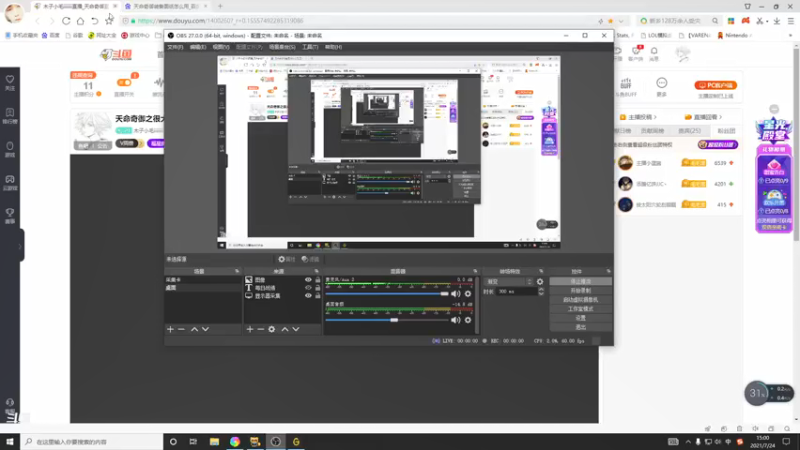Open browser address bar dropdown arrow

click(621, 21)
